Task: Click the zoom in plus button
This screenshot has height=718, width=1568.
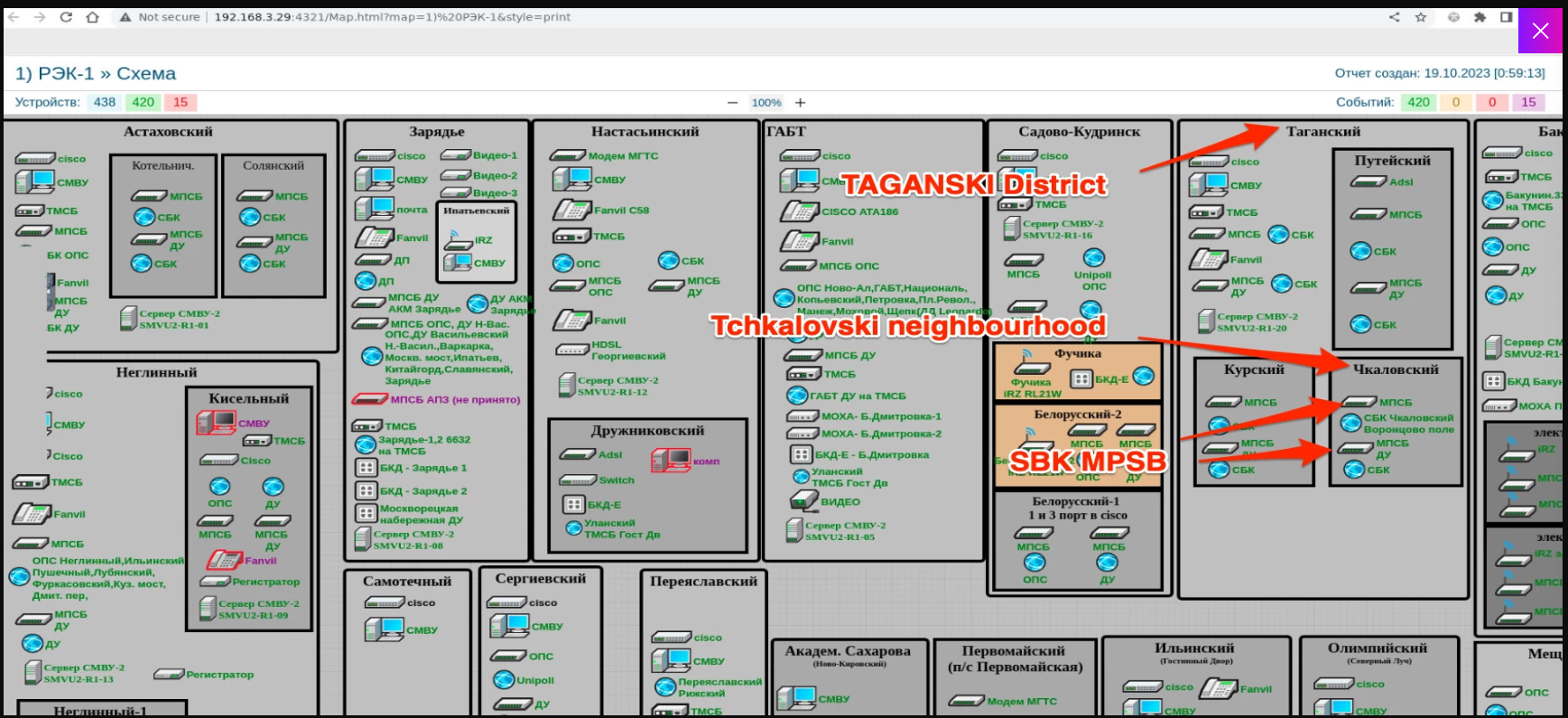Action: 800,103
